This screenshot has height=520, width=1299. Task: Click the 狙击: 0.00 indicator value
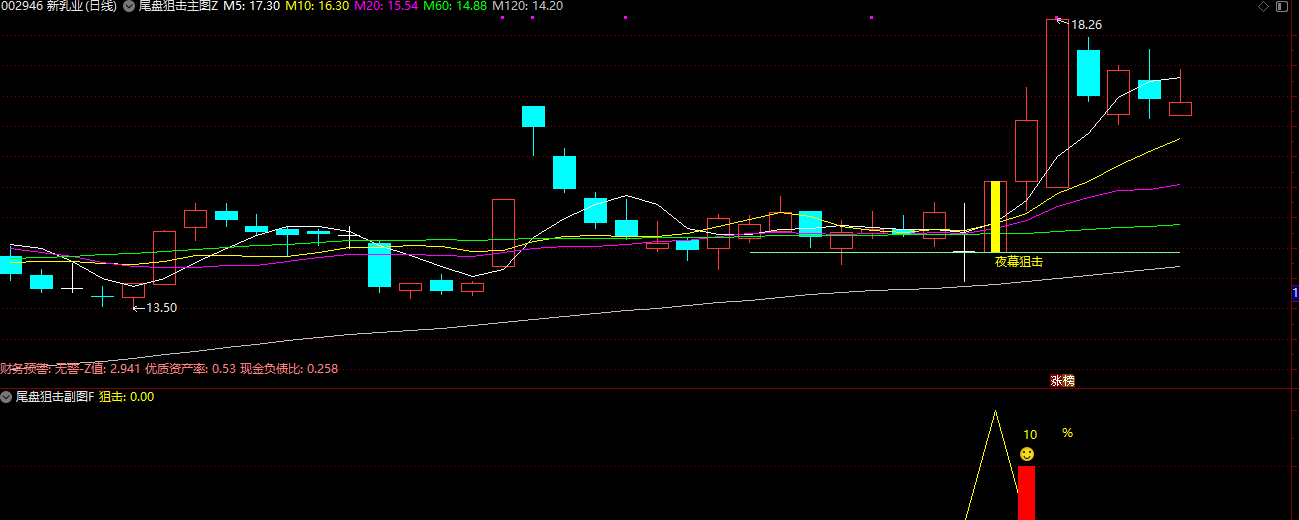pyautogui.click(x=126, y=397)
